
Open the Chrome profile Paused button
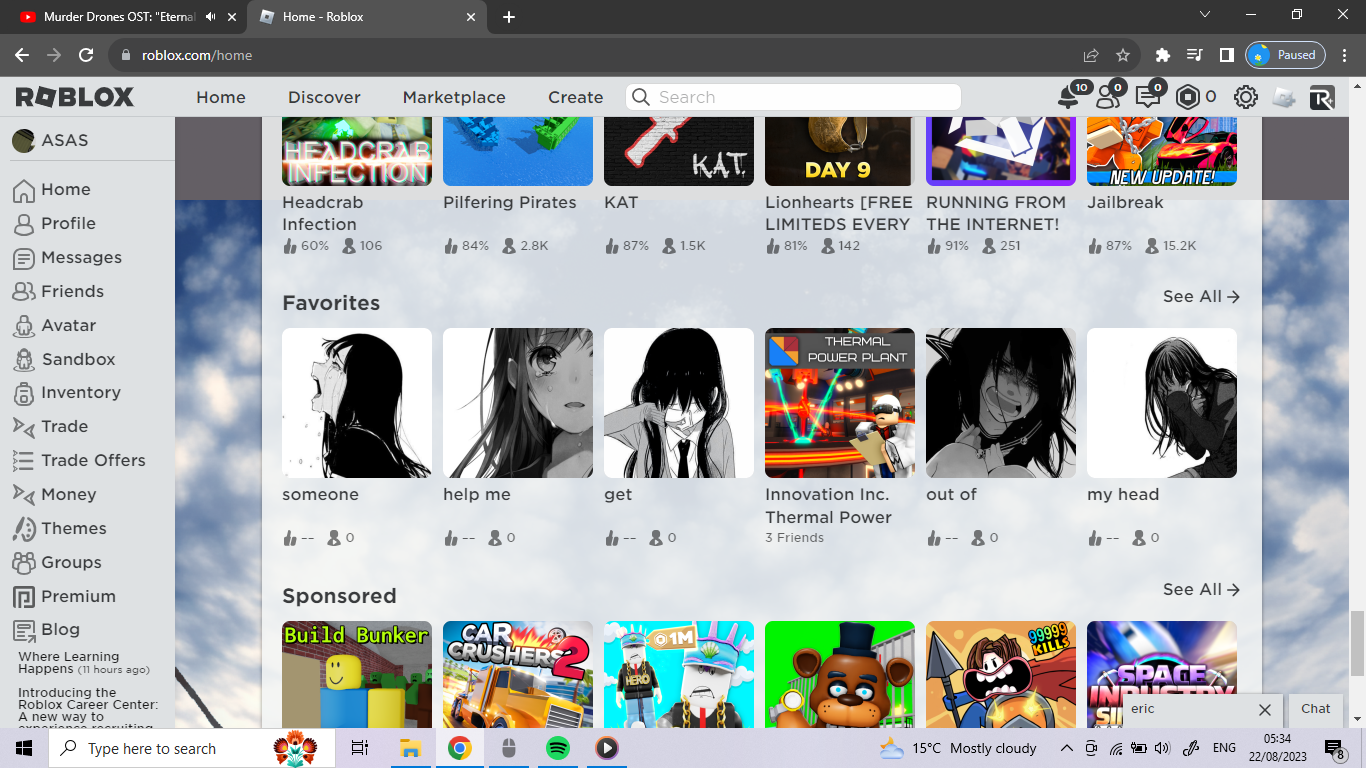(x=1285, y=55)
